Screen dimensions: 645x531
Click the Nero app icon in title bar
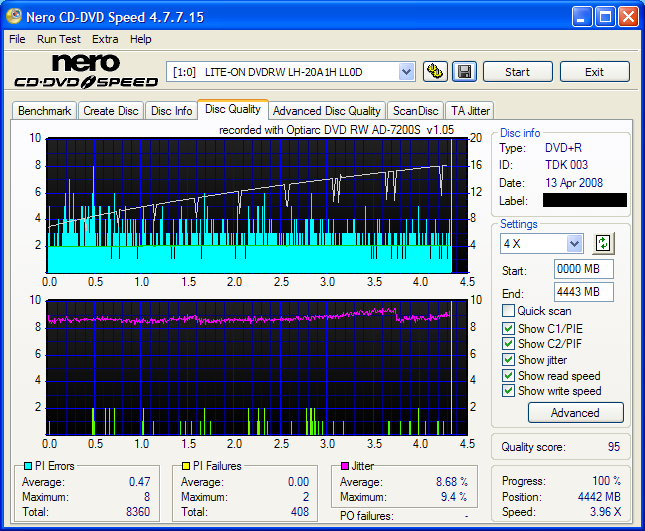click(14, 17)
